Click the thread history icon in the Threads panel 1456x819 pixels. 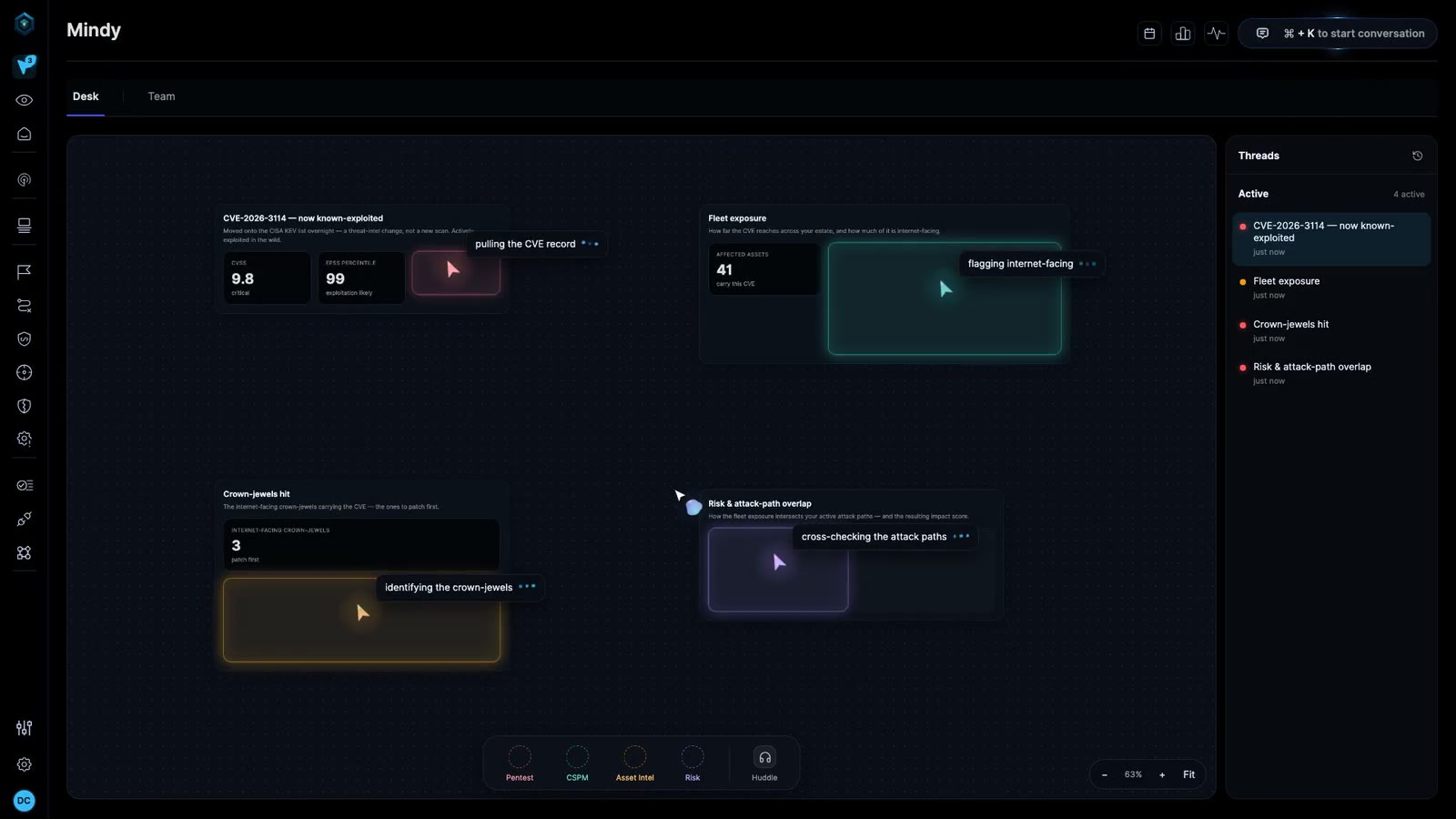1417,156
